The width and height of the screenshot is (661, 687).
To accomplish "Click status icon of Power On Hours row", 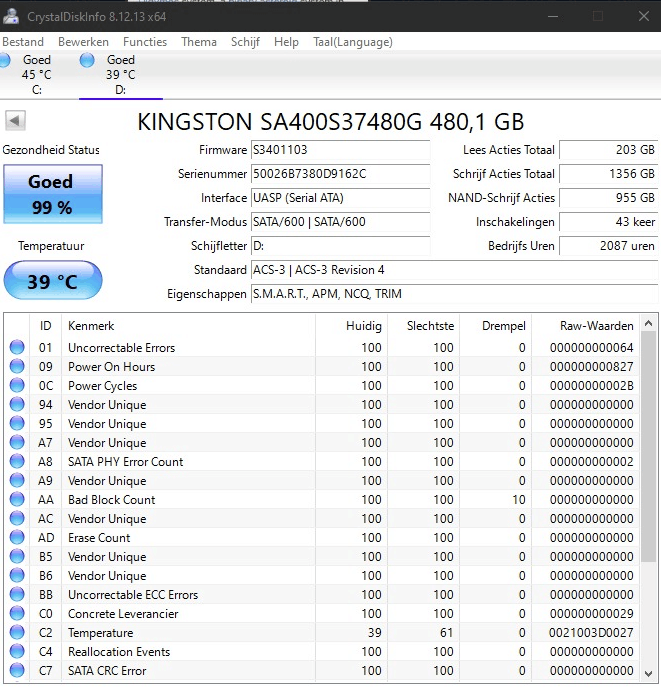I will click(17, 366).
